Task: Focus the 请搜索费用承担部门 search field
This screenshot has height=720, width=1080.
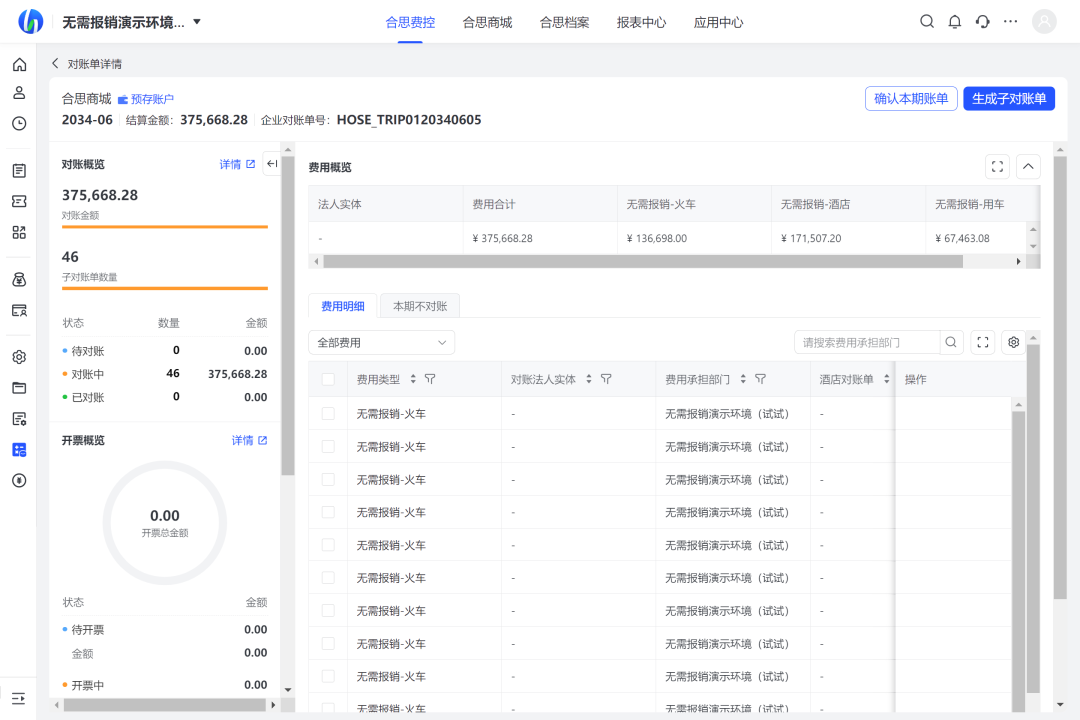Action: point(868,342)
